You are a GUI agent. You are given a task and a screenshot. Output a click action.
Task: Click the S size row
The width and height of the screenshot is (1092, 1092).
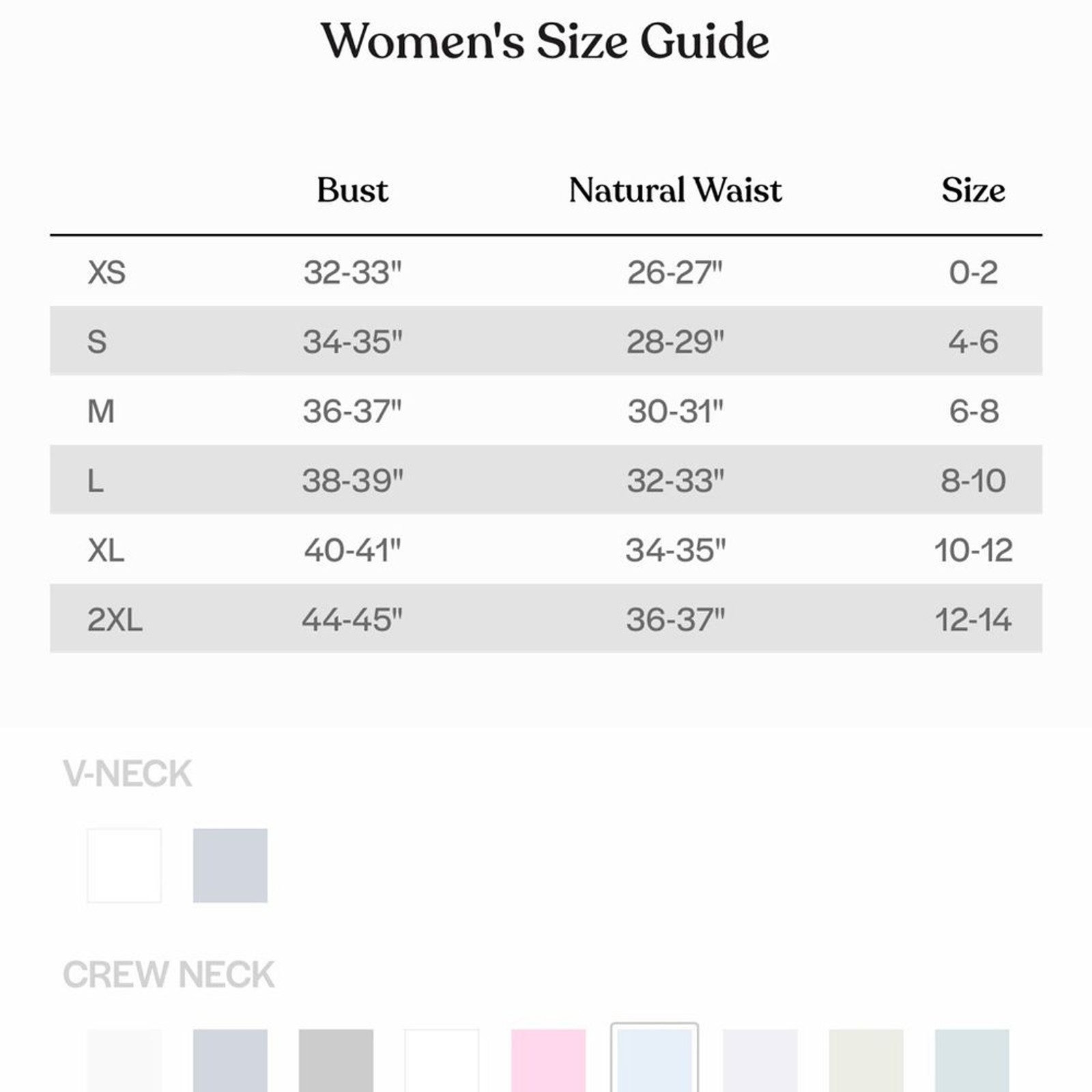pos(546,341)
